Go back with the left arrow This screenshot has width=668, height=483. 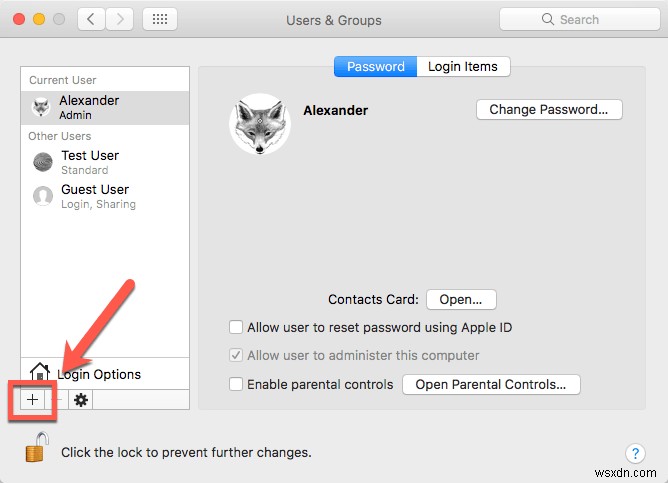click(90, 19)
